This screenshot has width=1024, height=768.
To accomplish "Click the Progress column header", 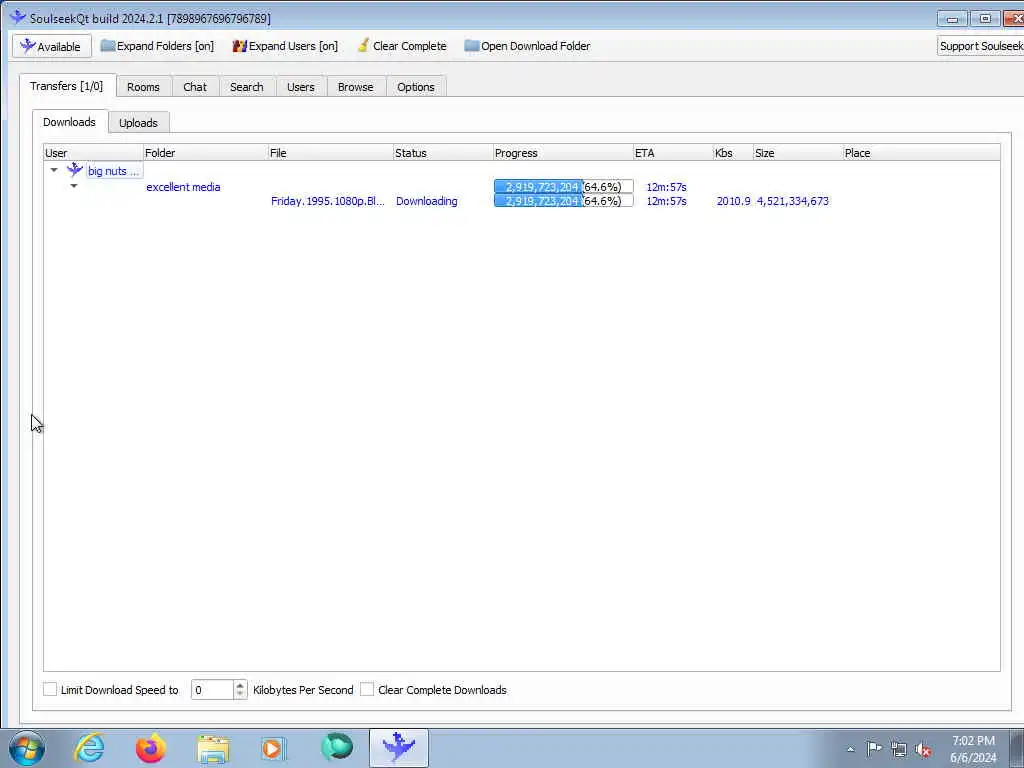I will [x=563, y=153].
